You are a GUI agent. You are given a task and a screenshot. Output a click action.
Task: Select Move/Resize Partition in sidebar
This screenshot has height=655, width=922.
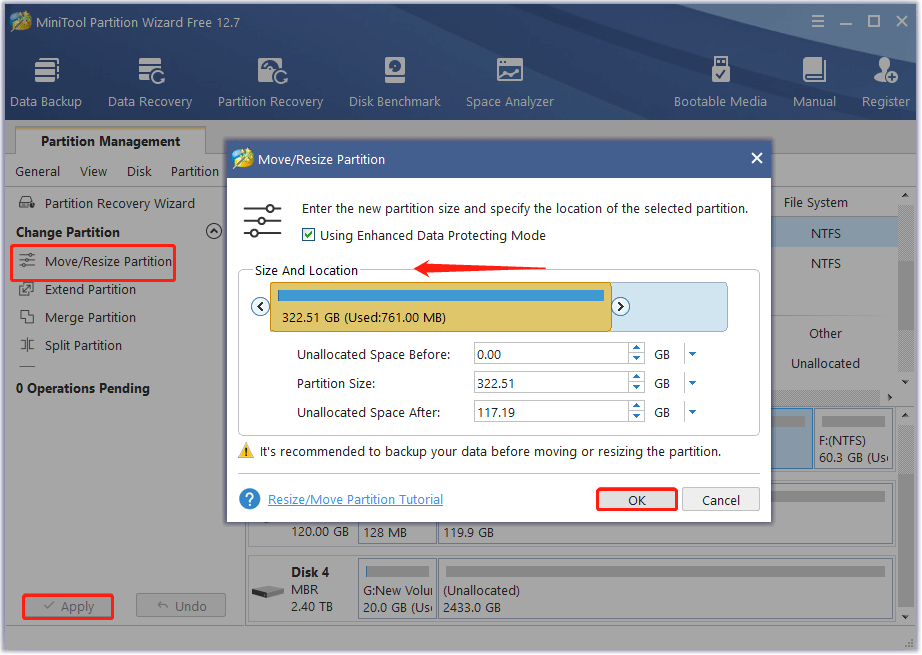click(x=95, y=262)
